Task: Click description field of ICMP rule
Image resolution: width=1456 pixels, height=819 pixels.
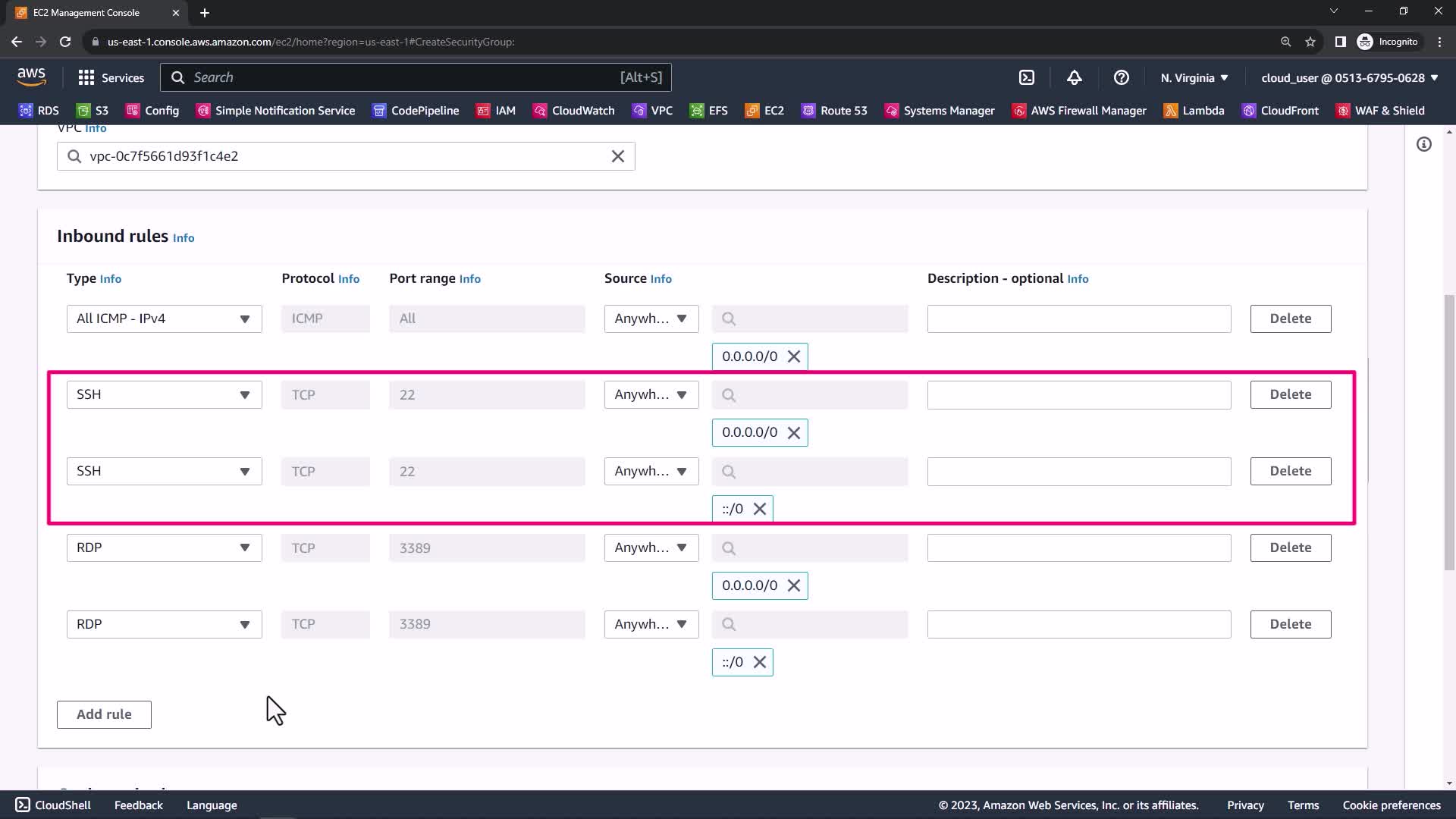Action: click(1078, 318)
